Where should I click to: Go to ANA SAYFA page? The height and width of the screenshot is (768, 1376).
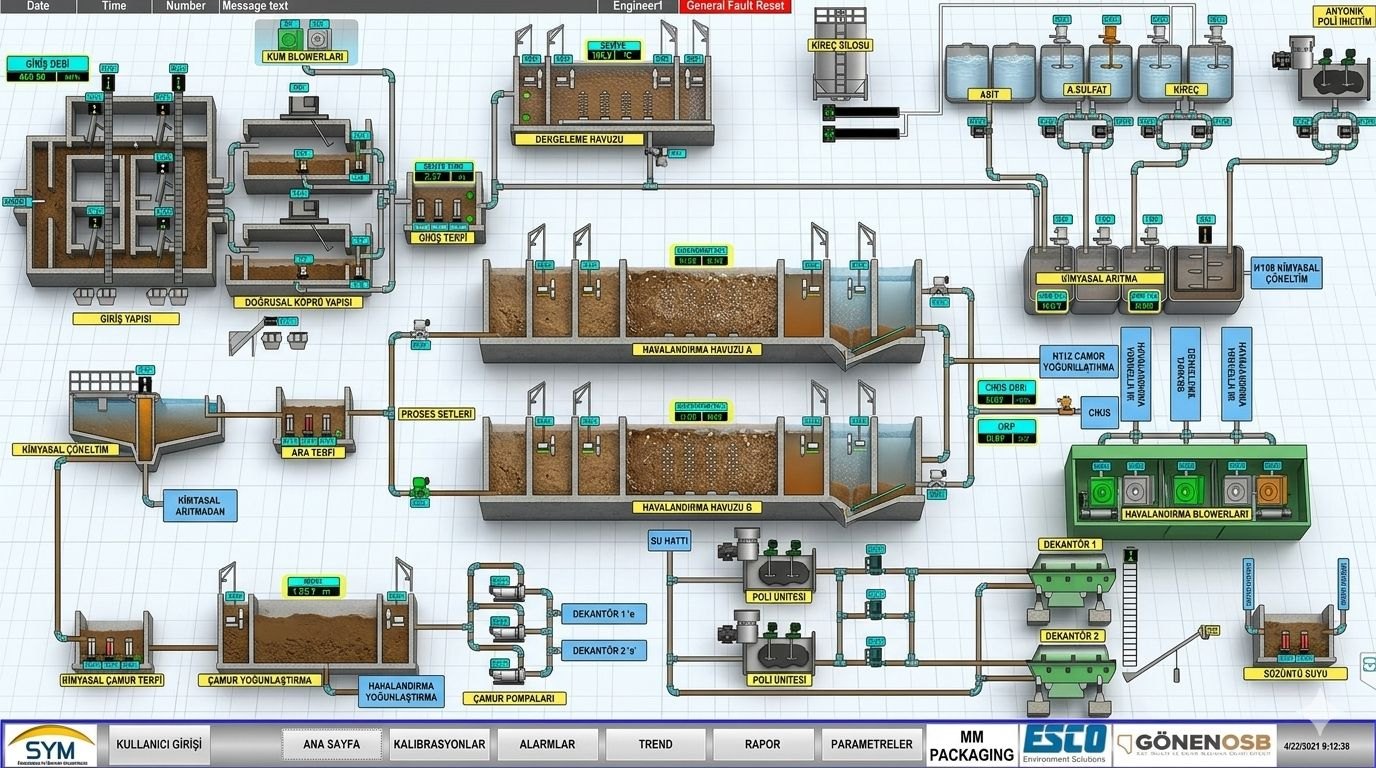[331, 744]
